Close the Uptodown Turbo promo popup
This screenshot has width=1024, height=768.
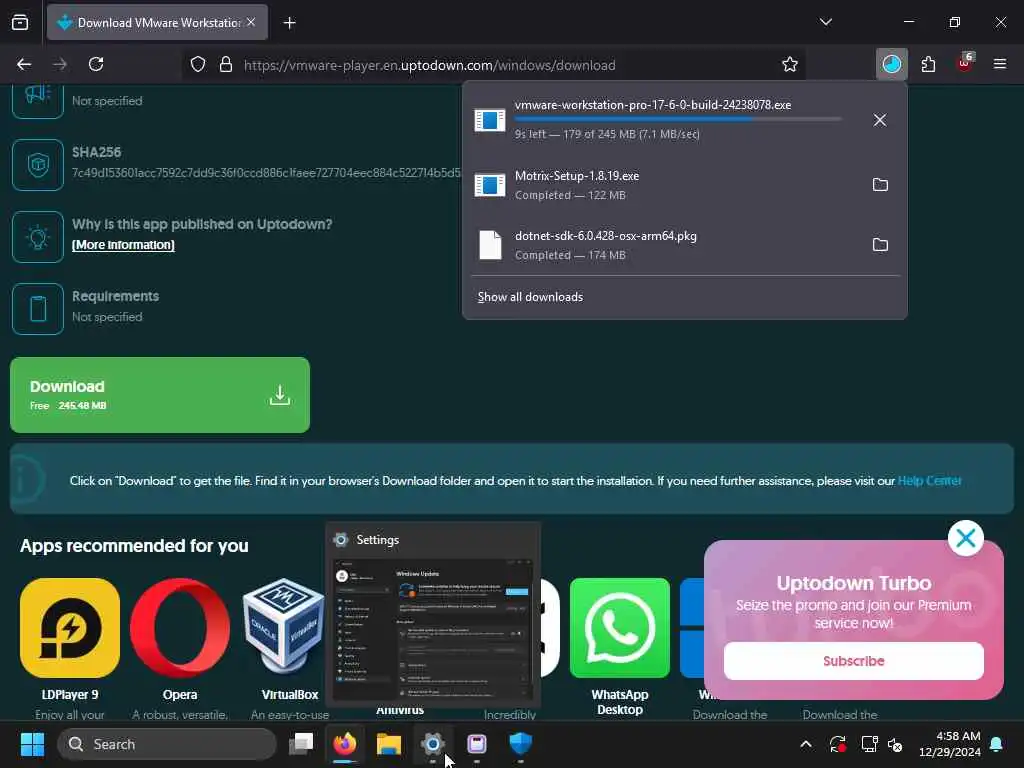(965, 538)
